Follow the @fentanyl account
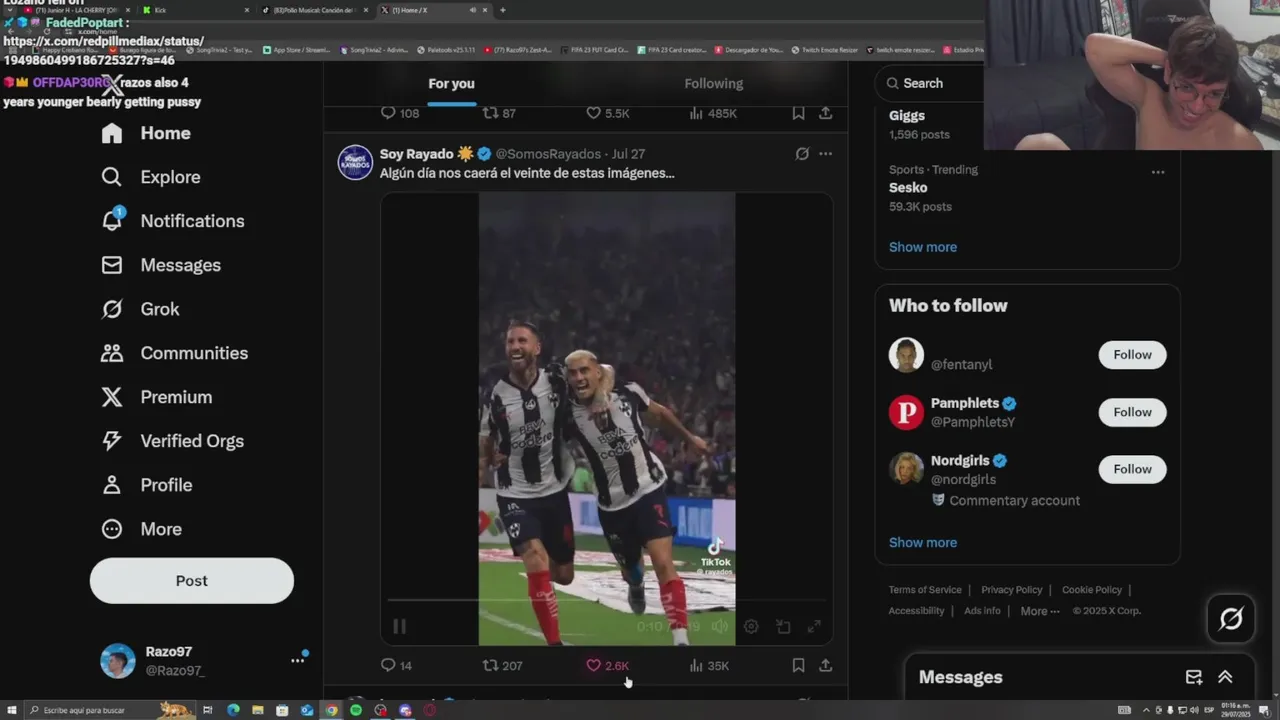 pyautogui.click(x=1132, y=355)
